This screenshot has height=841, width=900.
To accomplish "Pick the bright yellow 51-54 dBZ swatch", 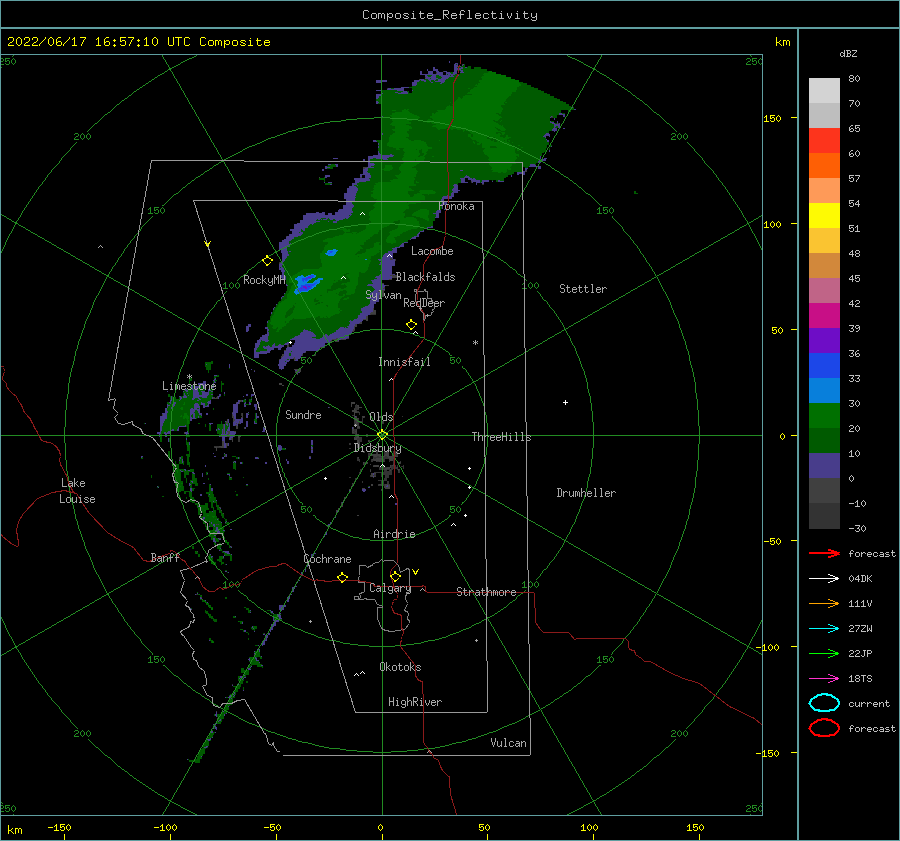I will coord(824,215).
